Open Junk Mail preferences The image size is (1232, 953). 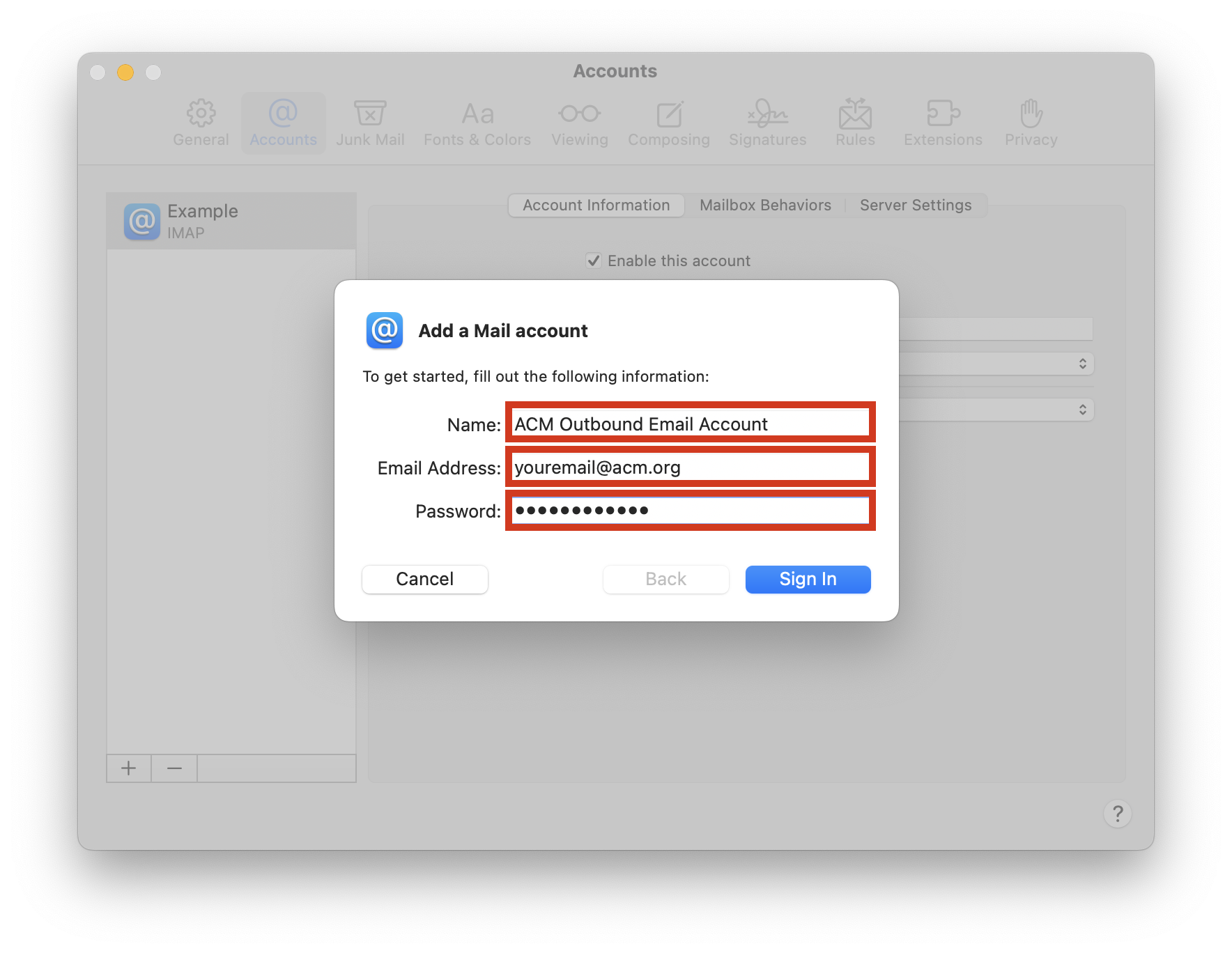click(x=370, y=123)
